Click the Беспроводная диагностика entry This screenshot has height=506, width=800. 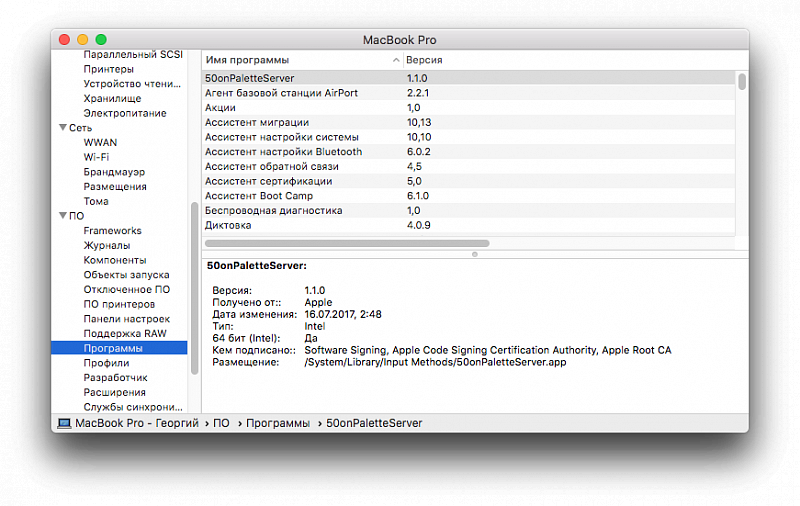pyautogui.click(x=273, y=211)
